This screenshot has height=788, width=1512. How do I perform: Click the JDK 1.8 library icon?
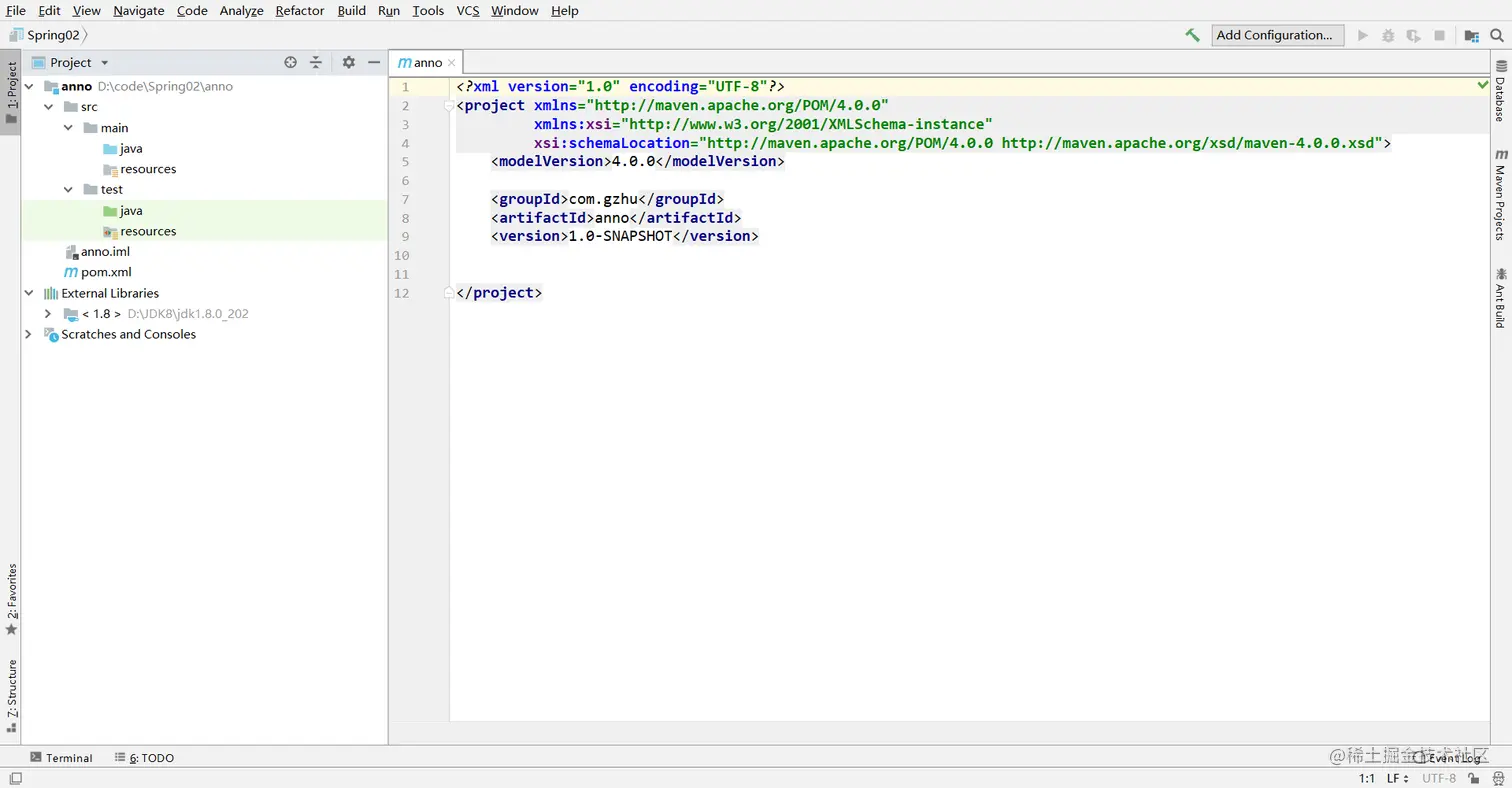point(70,314)
